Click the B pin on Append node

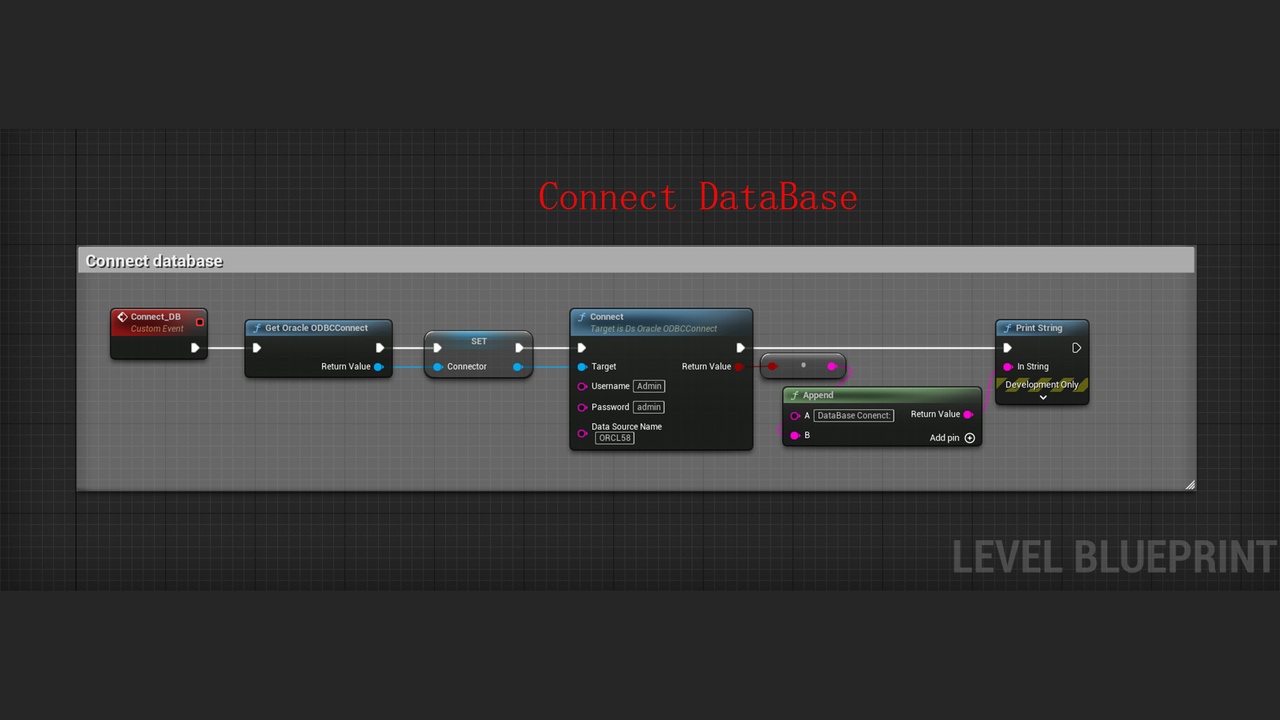795,436
